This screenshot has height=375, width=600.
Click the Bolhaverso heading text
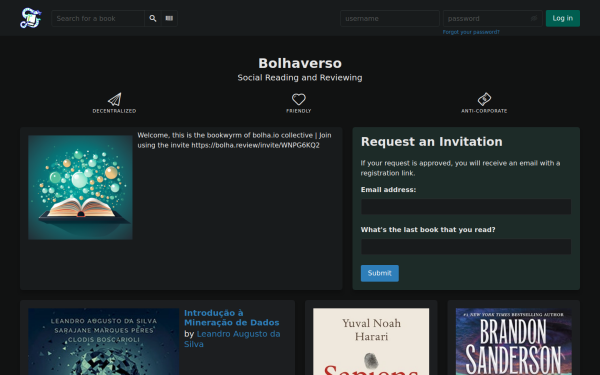pyautogui.click(x=300, y=63)
